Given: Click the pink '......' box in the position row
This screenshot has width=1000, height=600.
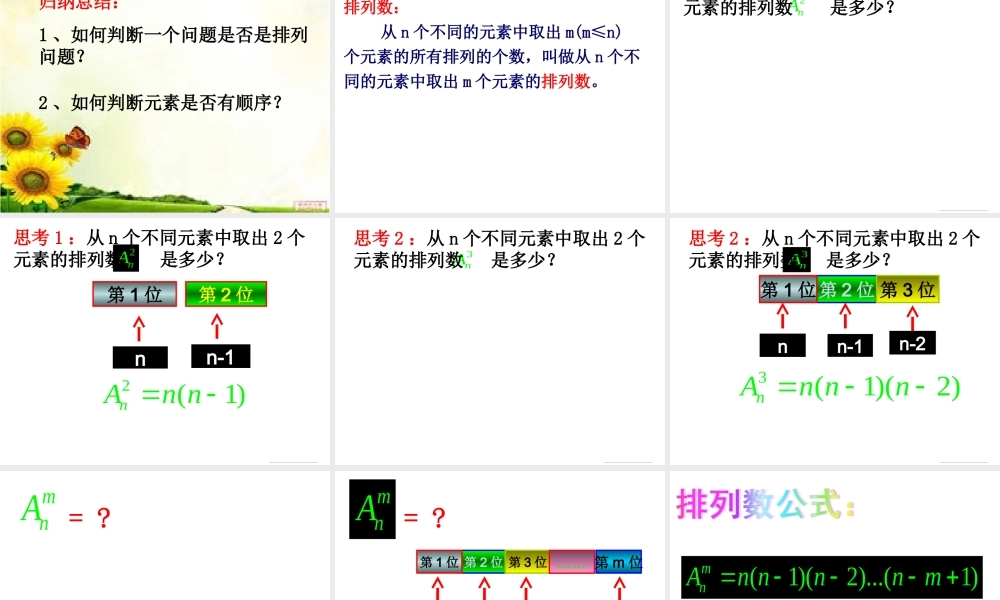Looking at the screenshot, I should (572, 562).
